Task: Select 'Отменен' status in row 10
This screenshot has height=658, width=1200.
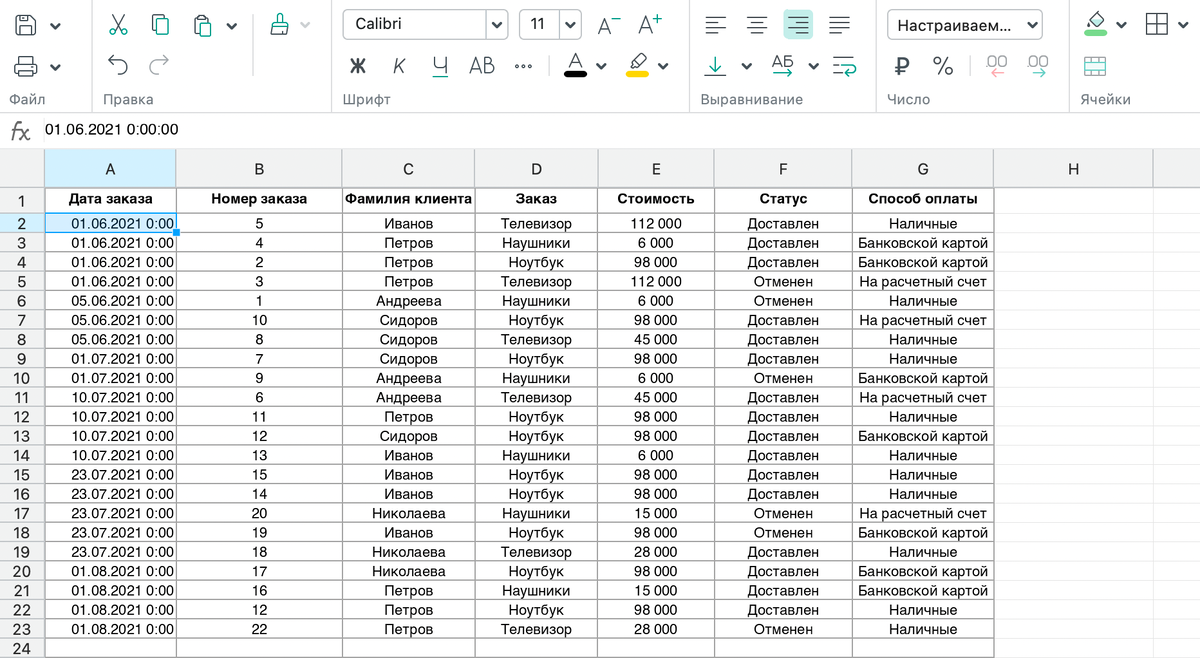Action: tap(783, 378)
